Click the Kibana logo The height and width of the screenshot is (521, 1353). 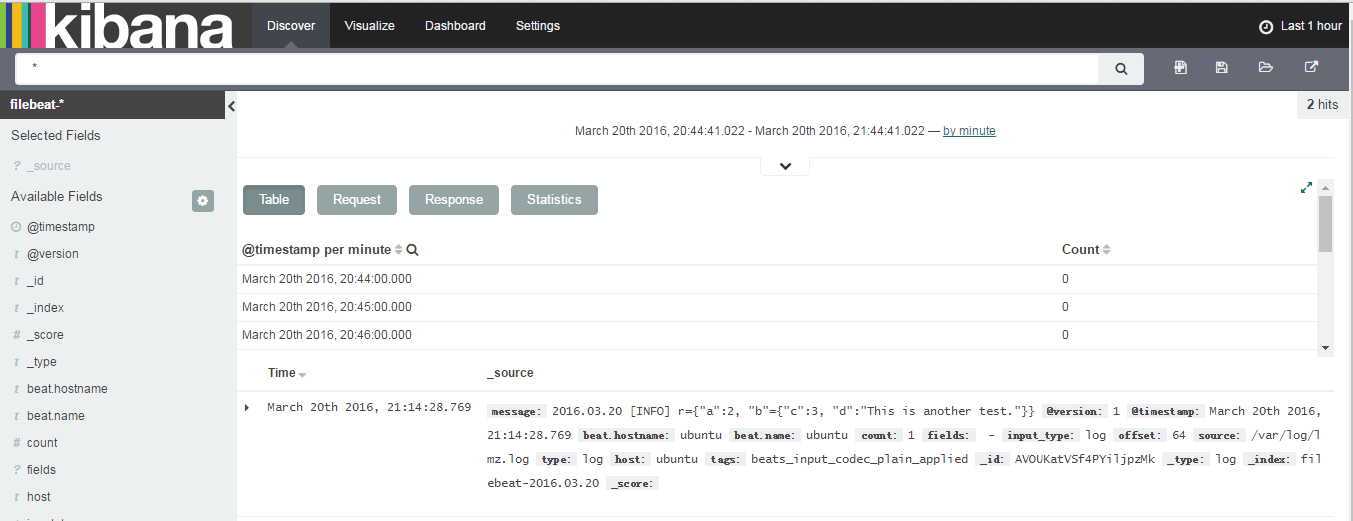coord(117,26)
